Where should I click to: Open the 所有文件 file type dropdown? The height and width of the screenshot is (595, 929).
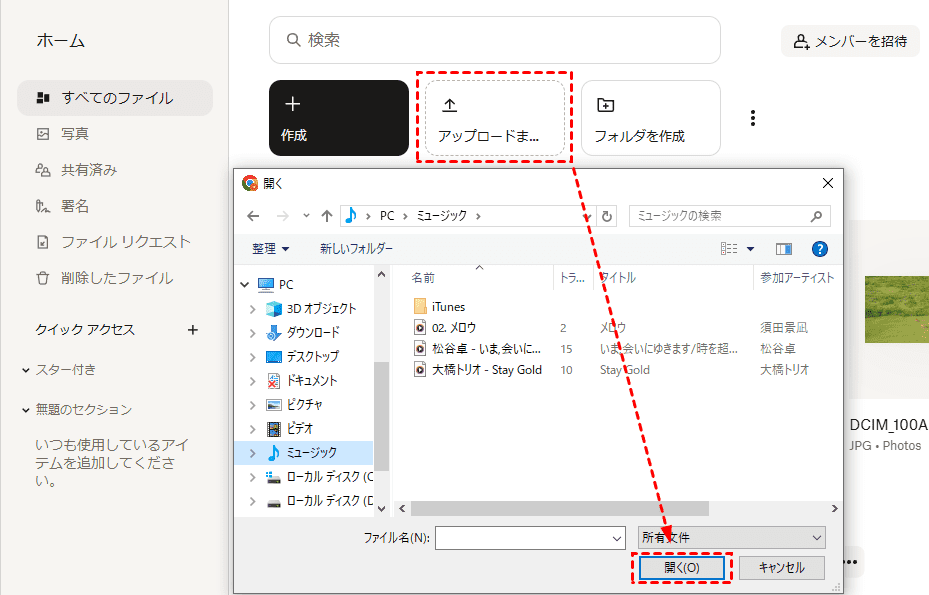[731, 537]
